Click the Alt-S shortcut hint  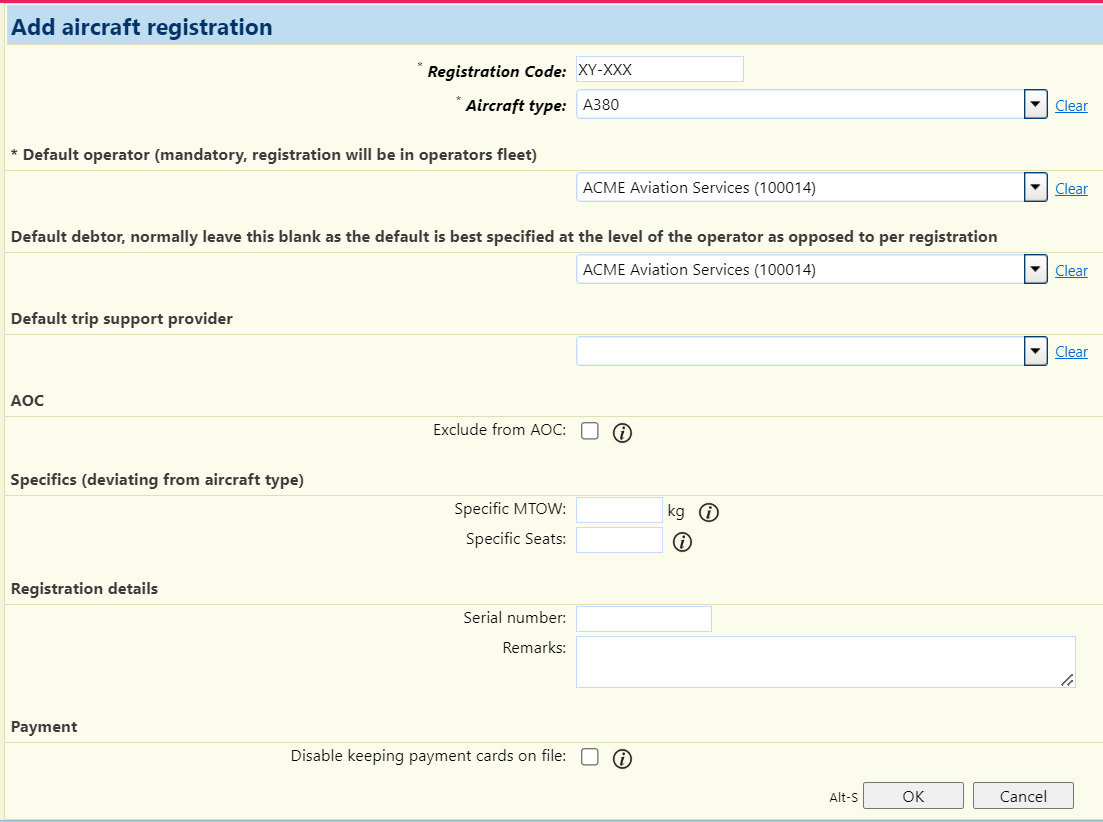pos(843,797)
